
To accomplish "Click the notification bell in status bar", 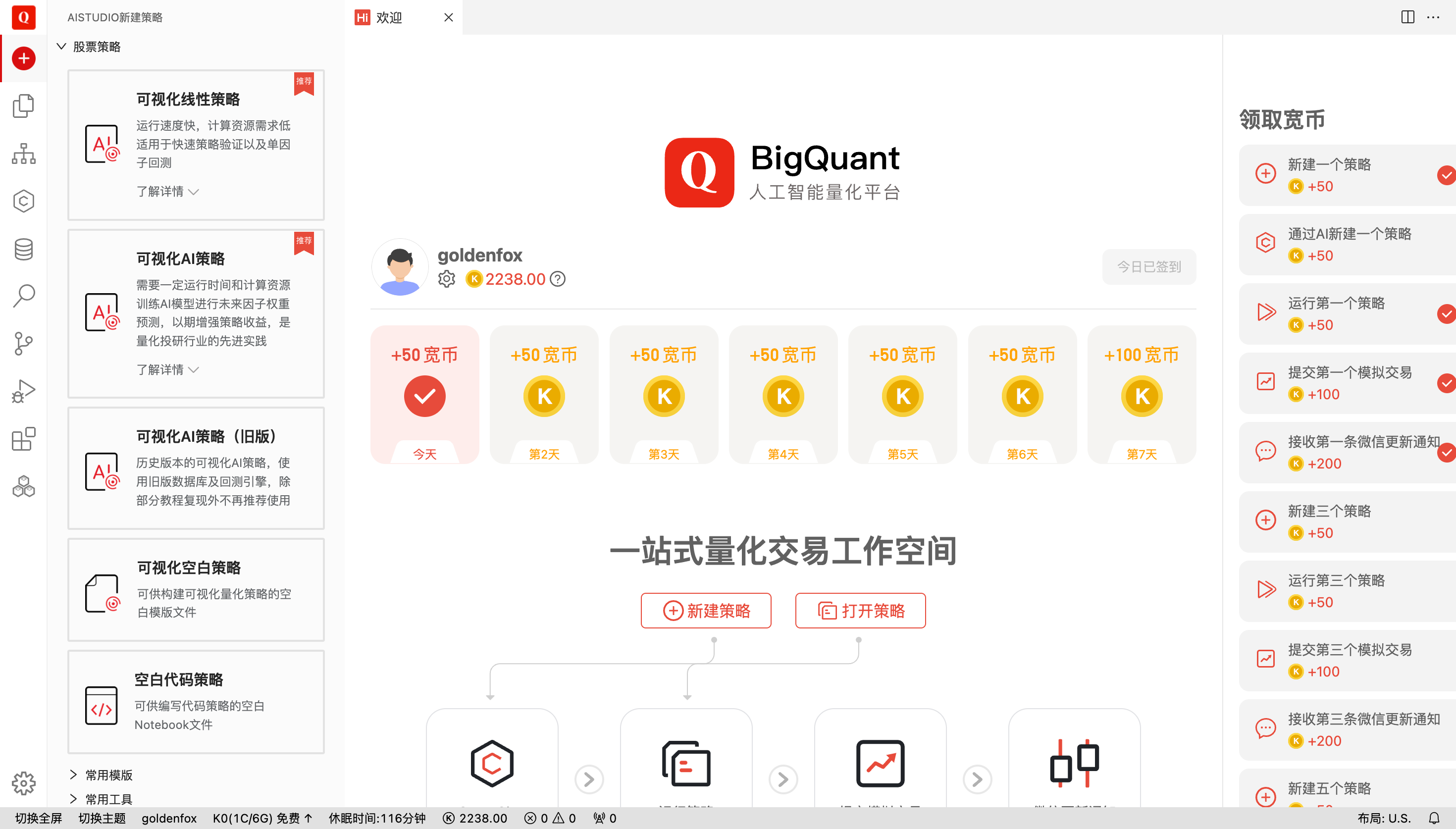I will pyautogui.click(x=1434, y=818).
